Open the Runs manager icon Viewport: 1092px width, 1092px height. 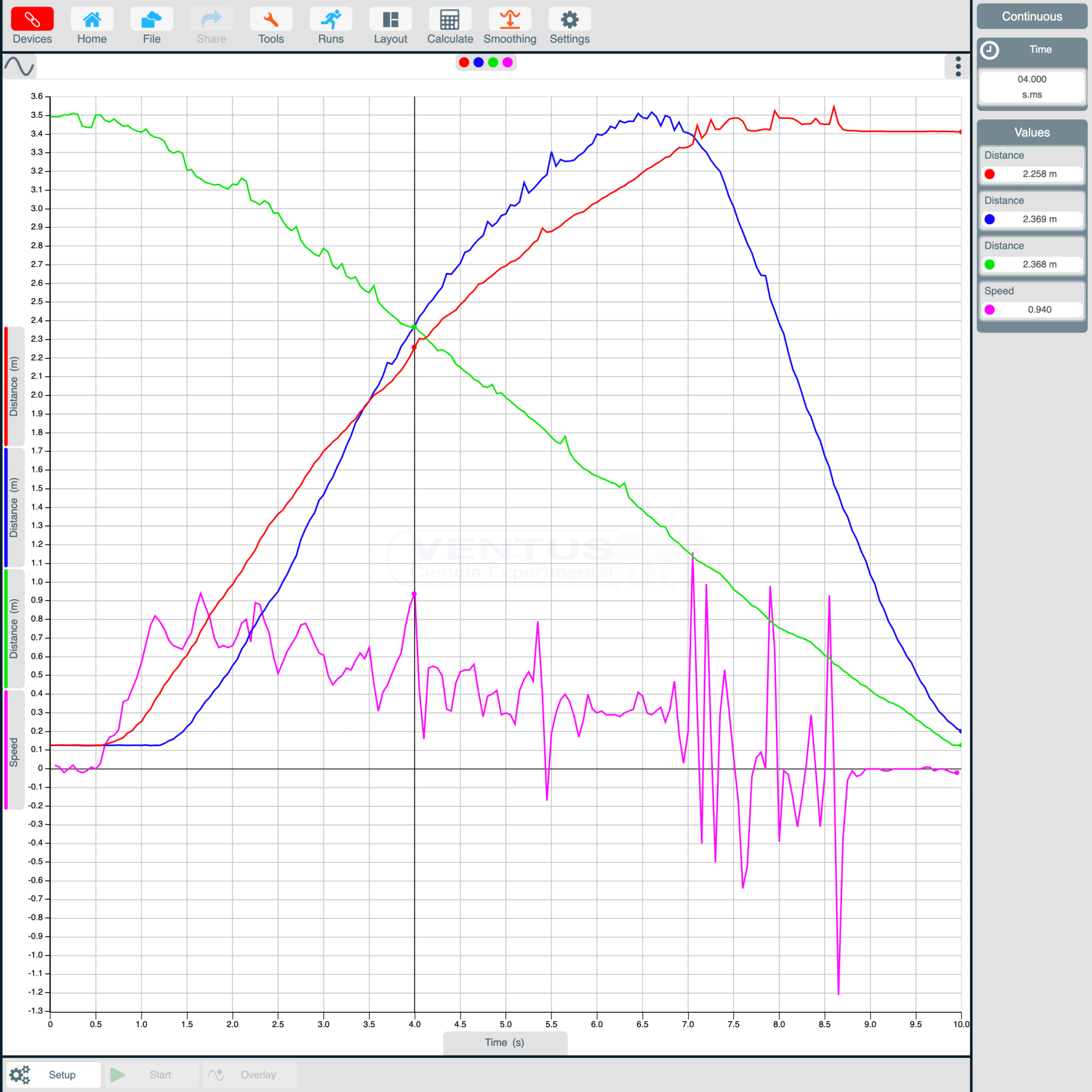coord(331,20)
